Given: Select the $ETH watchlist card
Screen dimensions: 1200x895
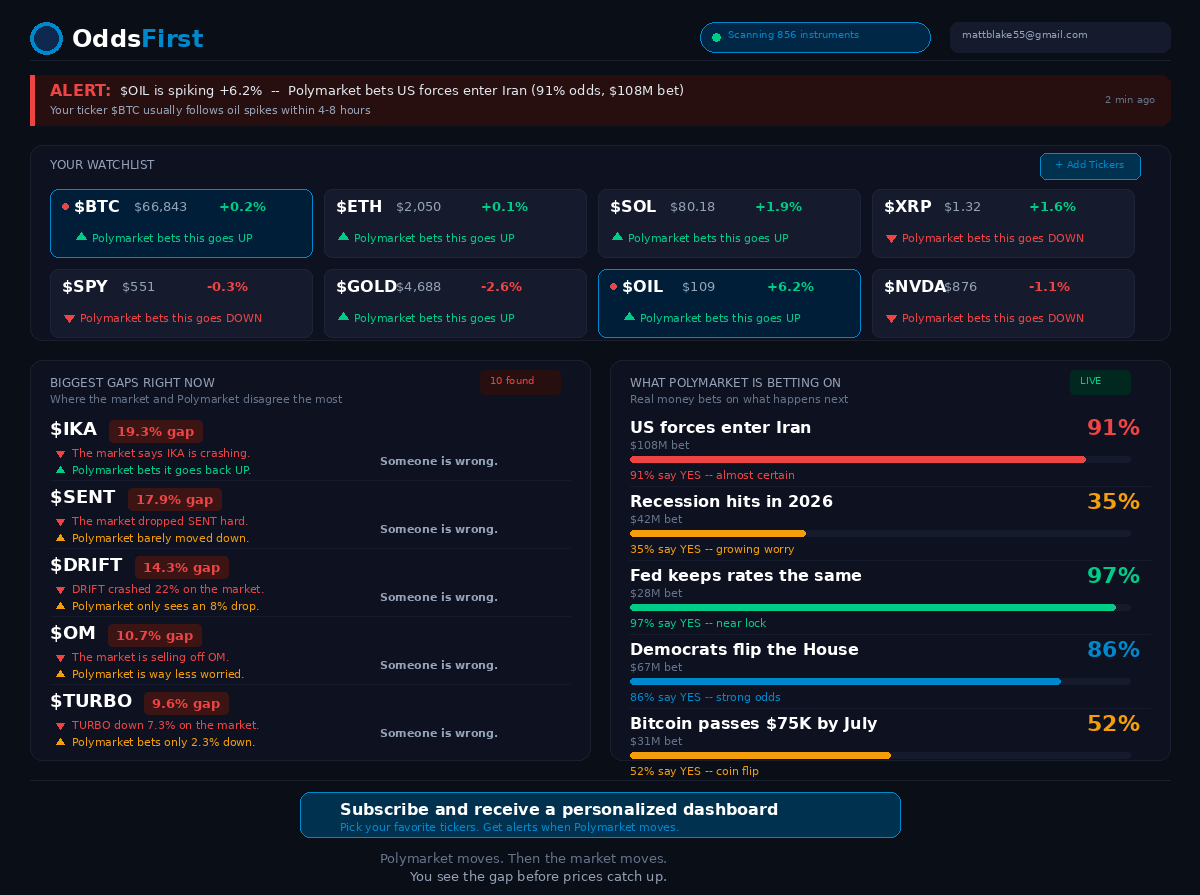Looking at the screenshot, I should pyautogui.click(x=455, y=223).
